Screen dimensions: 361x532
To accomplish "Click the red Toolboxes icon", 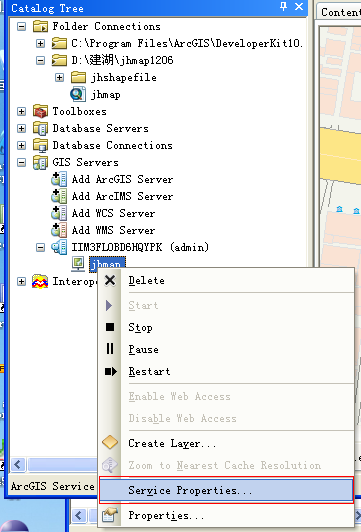I will (40, 111).
